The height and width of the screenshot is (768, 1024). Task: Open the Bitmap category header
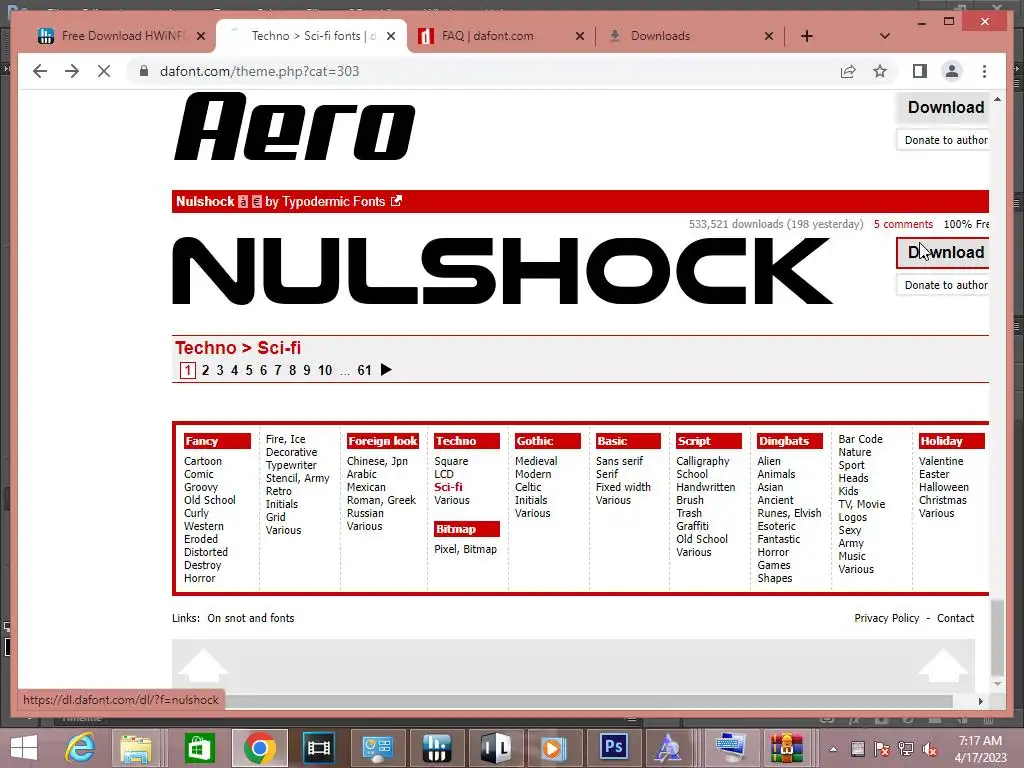click(x=466, y=529)
